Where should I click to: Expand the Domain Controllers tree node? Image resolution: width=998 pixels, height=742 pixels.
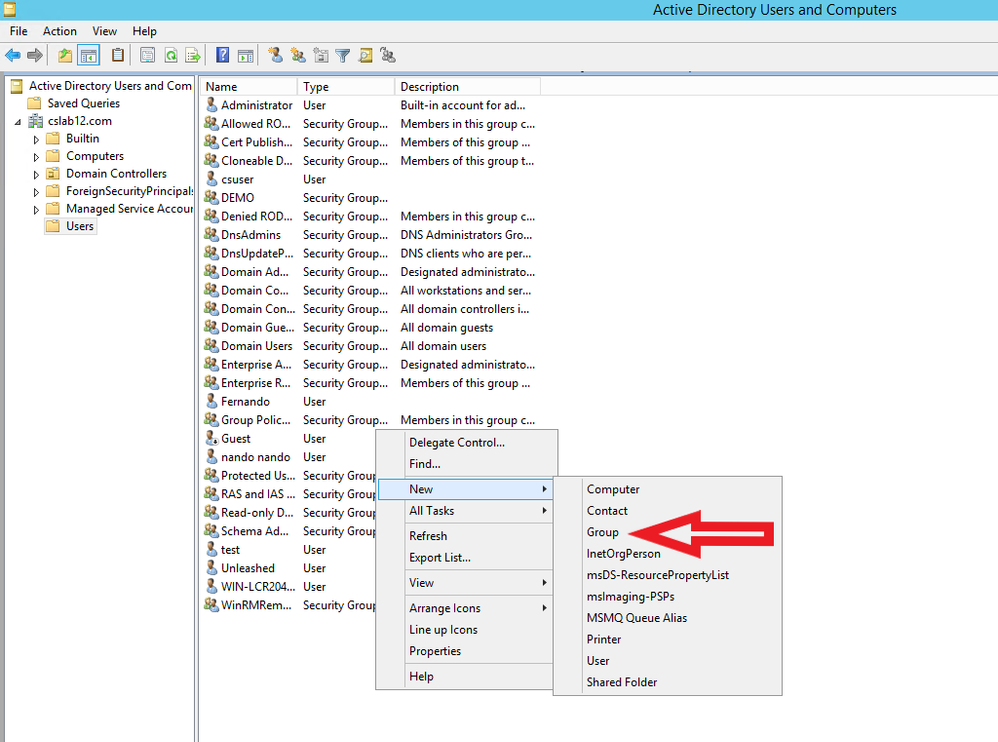pos(37,174)
